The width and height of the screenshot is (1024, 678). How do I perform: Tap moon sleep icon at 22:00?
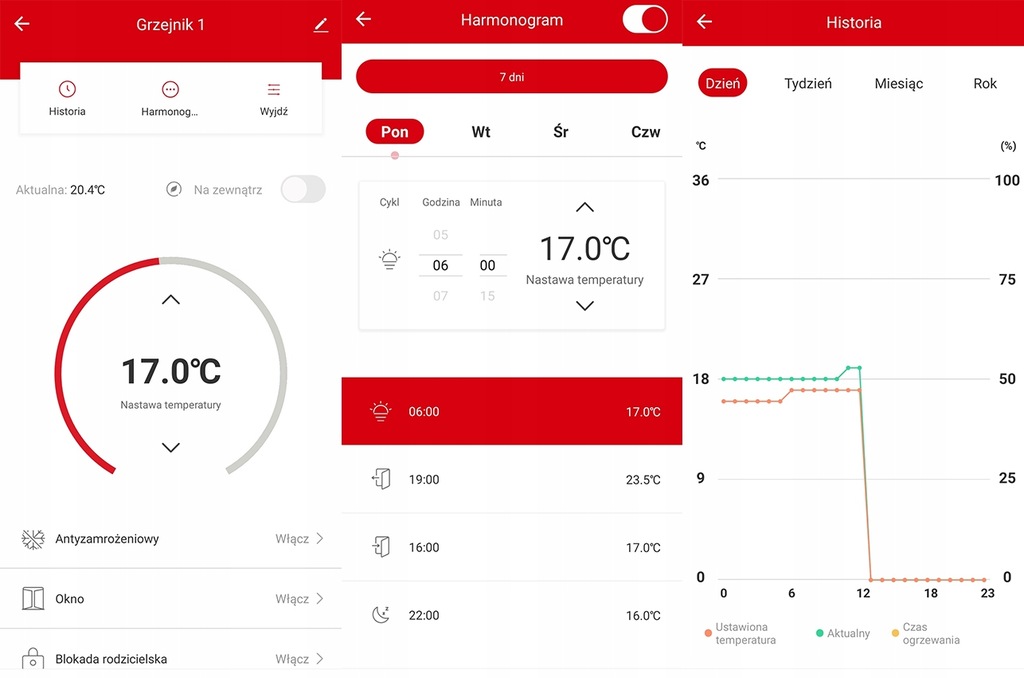(381, 615)
